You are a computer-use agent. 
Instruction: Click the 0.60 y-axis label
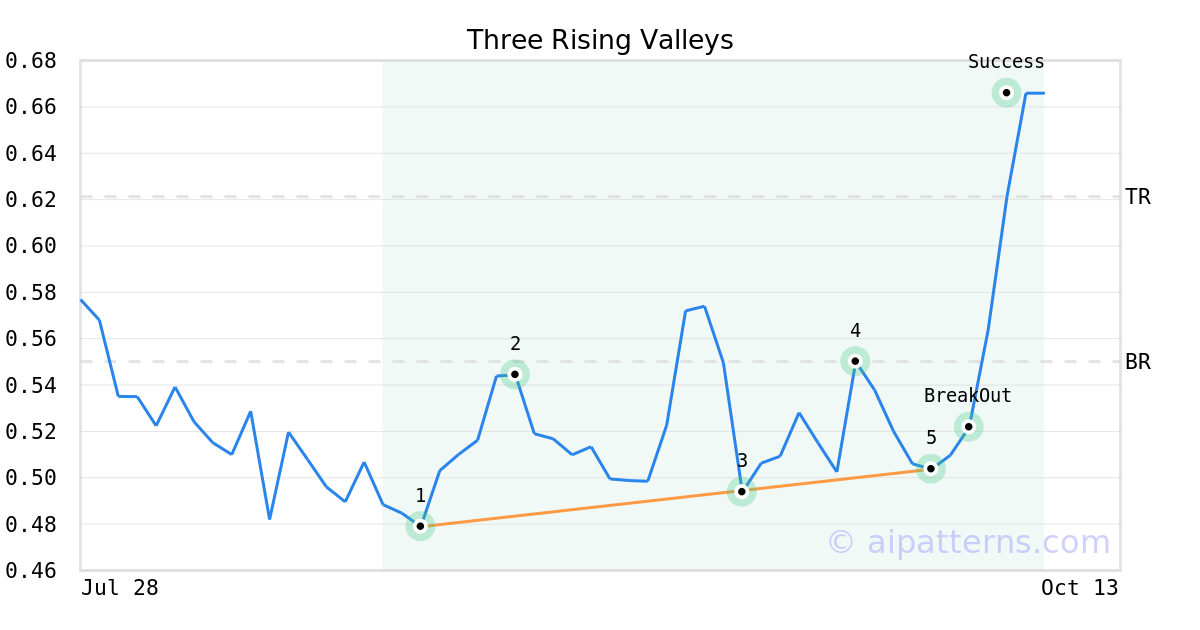click(x=31, y=246)
